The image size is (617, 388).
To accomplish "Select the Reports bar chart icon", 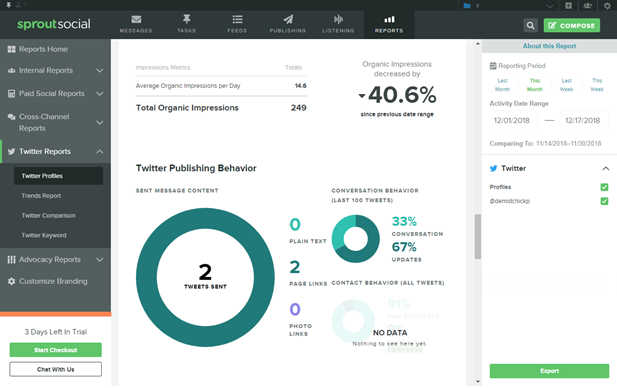I will (x=389, y=19).
